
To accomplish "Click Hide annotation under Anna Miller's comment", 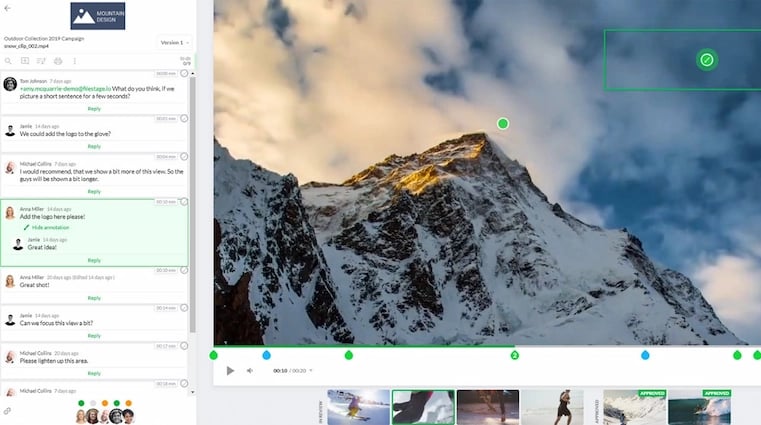I will (x=49, y=227).
